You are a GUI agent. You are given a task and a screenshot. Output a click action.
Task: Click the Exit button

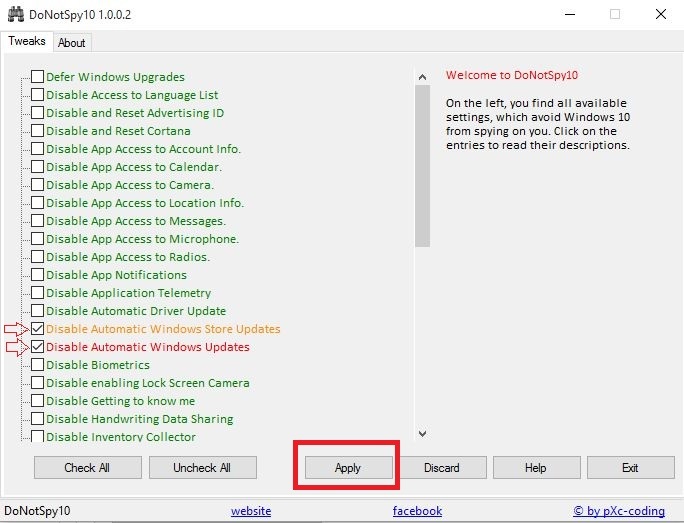(x=630, y=468)
